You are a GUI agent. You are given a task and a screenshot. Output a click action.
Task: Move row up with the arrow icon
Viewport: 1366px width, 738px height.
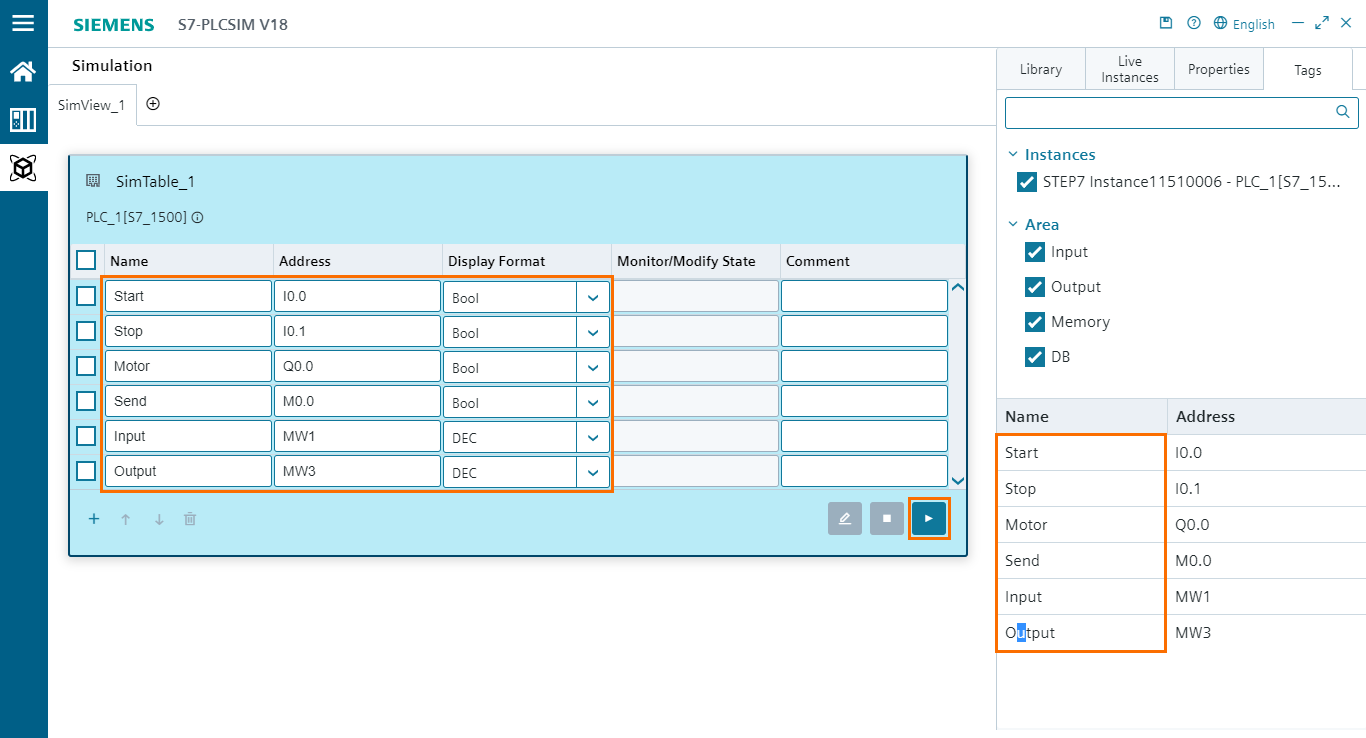click(x=126, y=519)
